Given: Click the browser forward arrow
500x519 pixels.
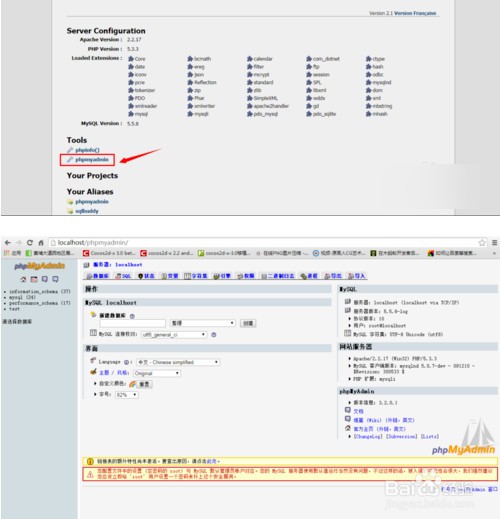Looking at the screenshot, I should (19, 242).
